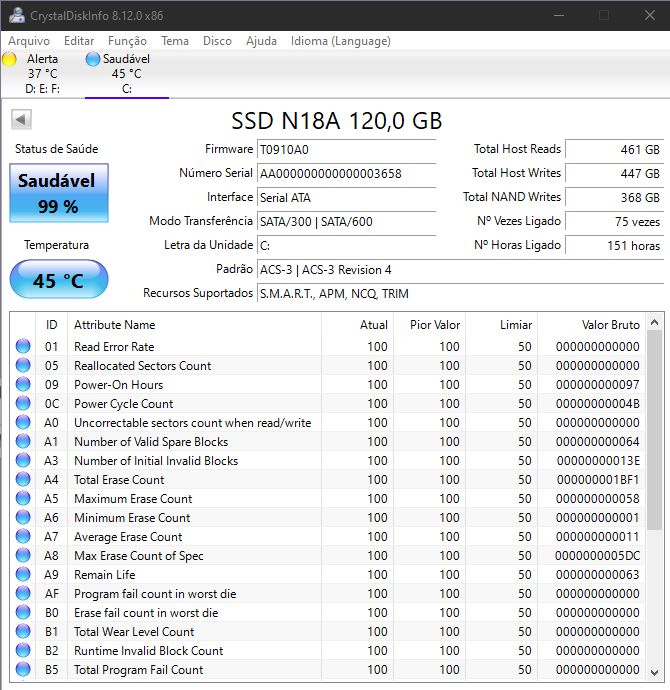
Task: Click status orb for Number of Initial Invalid Blocks
Action: pyautogui.click(x=23, y=460)
